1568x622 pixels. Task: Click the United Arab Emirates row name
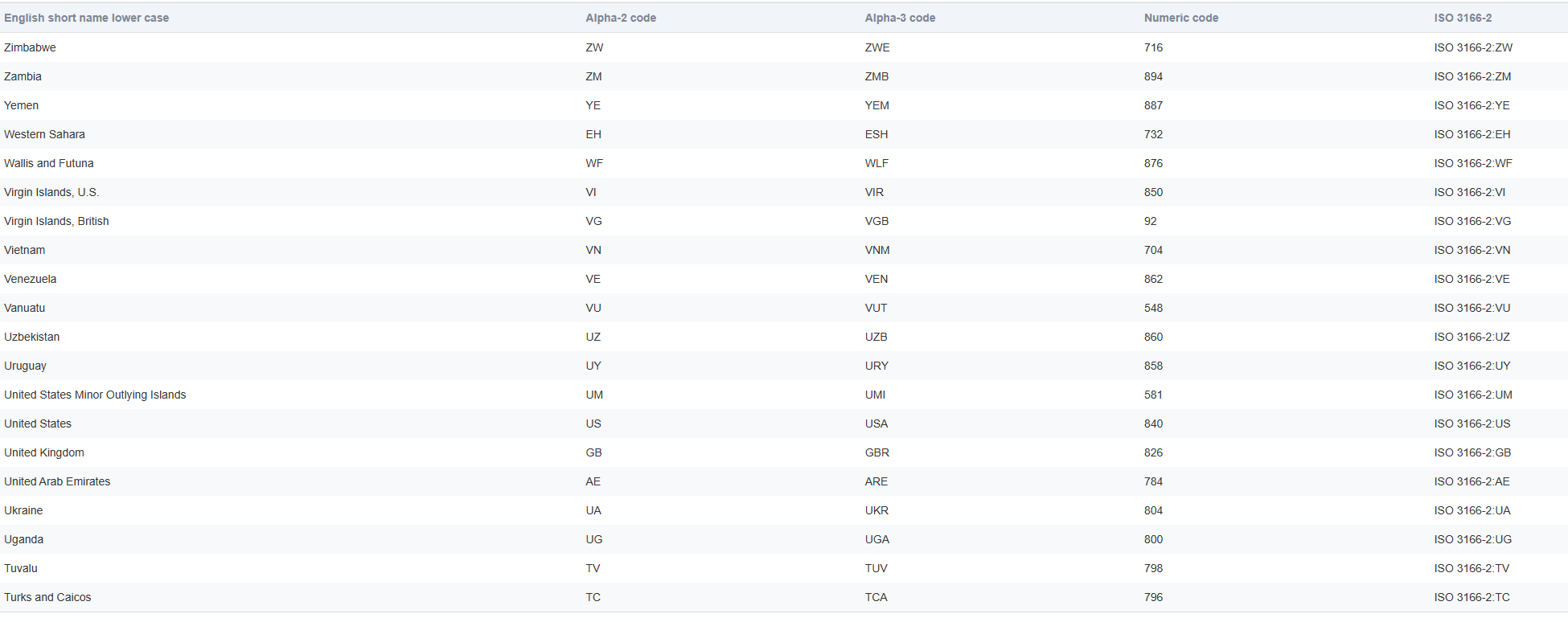(57, 481)
